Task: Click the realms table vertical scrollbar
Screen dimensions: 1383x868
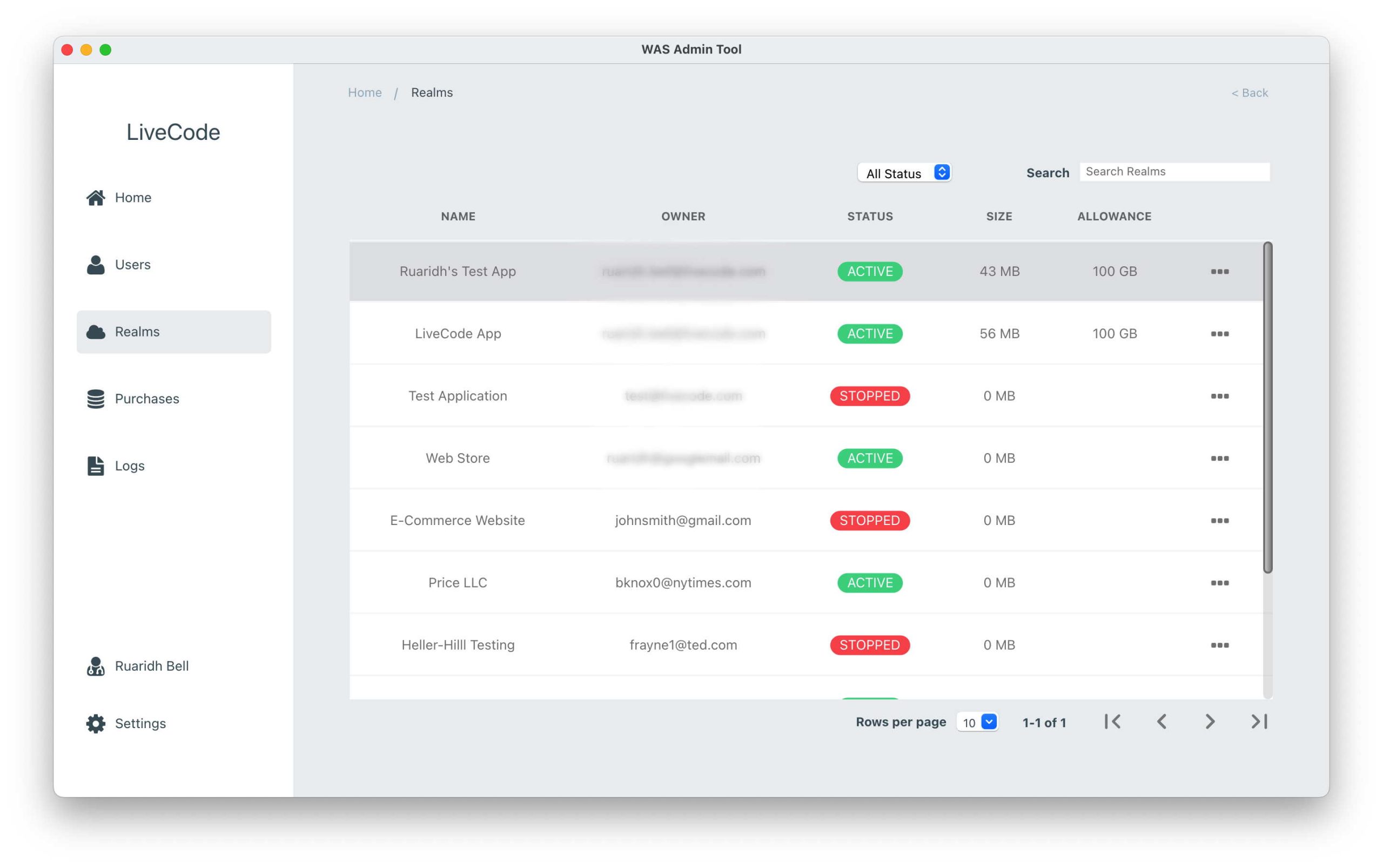Action: click(x=1267, y=408)
